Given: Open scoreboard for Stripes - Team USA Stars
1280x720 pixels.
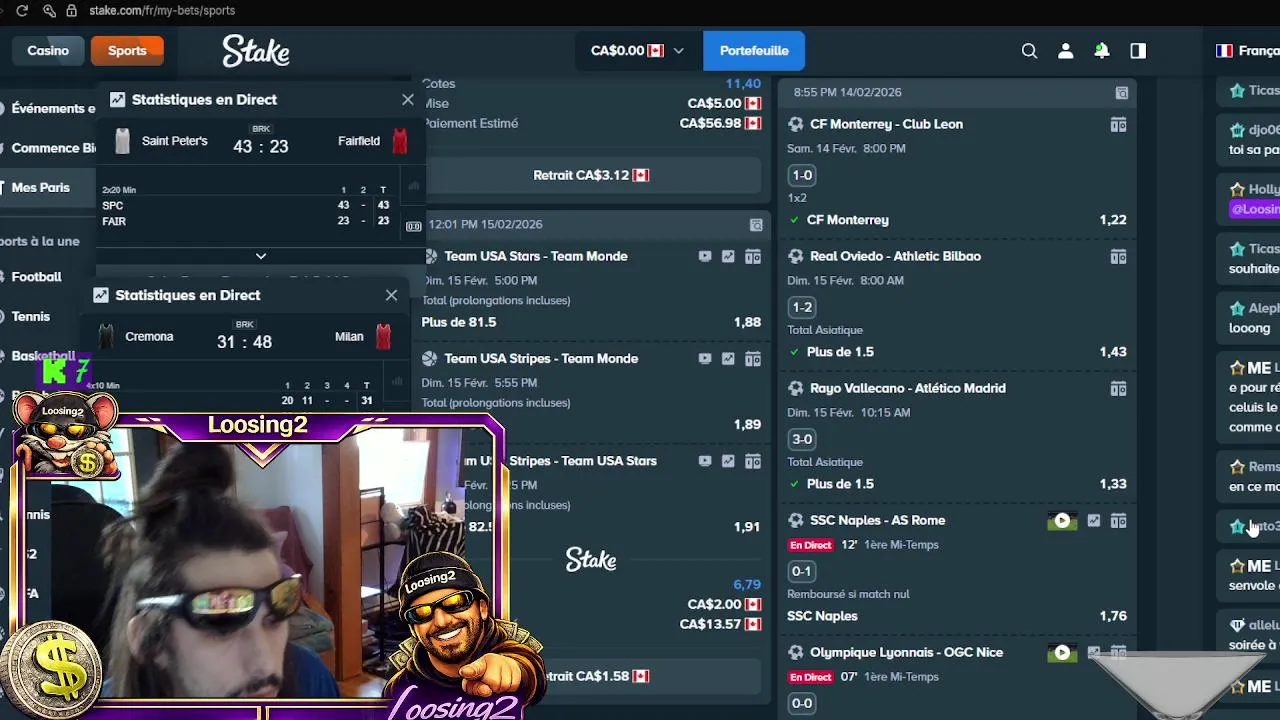Looking at the screenshot, I should 753,461.
